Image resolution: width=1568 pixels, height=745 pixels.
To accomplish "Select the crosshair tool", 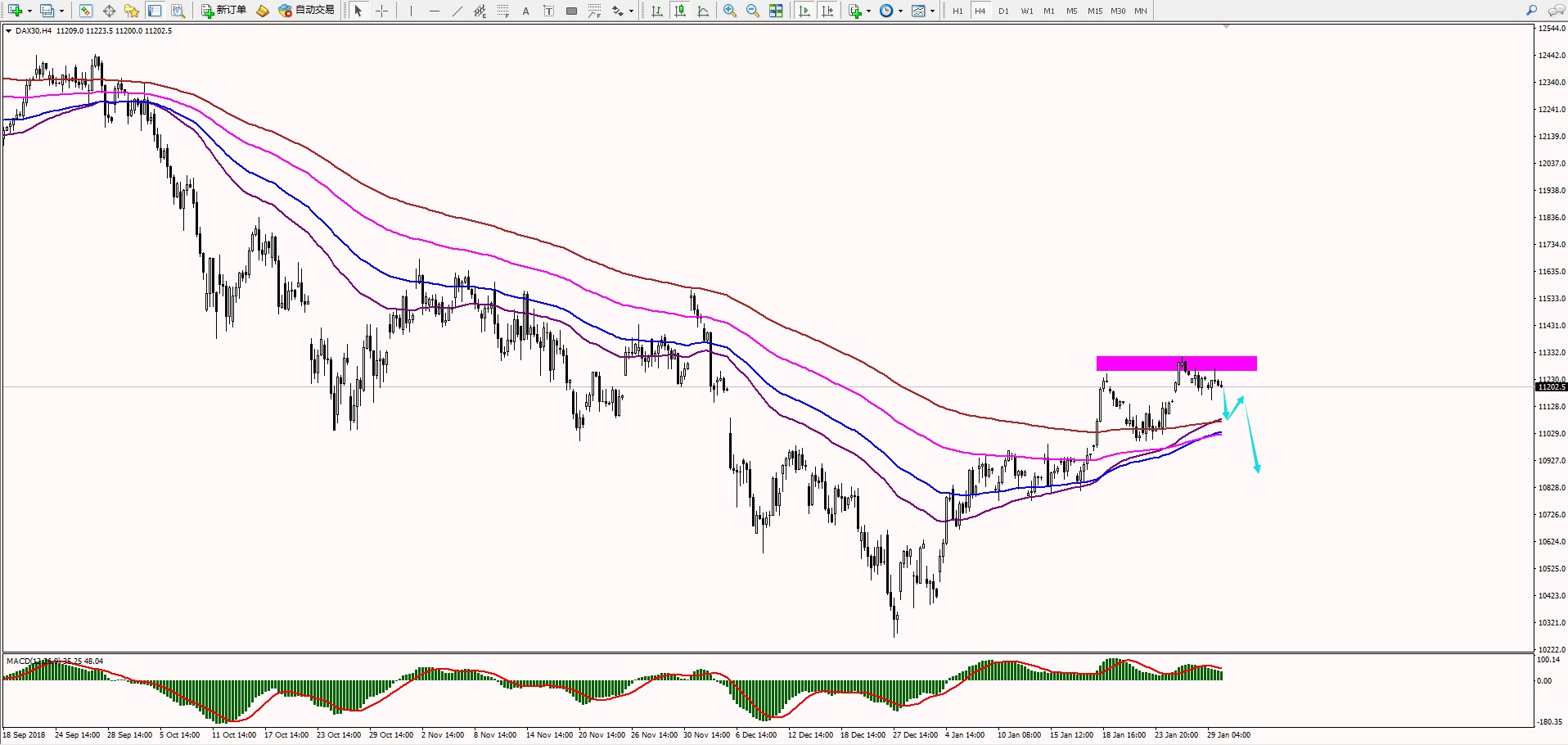I will [x=381, y=11].
